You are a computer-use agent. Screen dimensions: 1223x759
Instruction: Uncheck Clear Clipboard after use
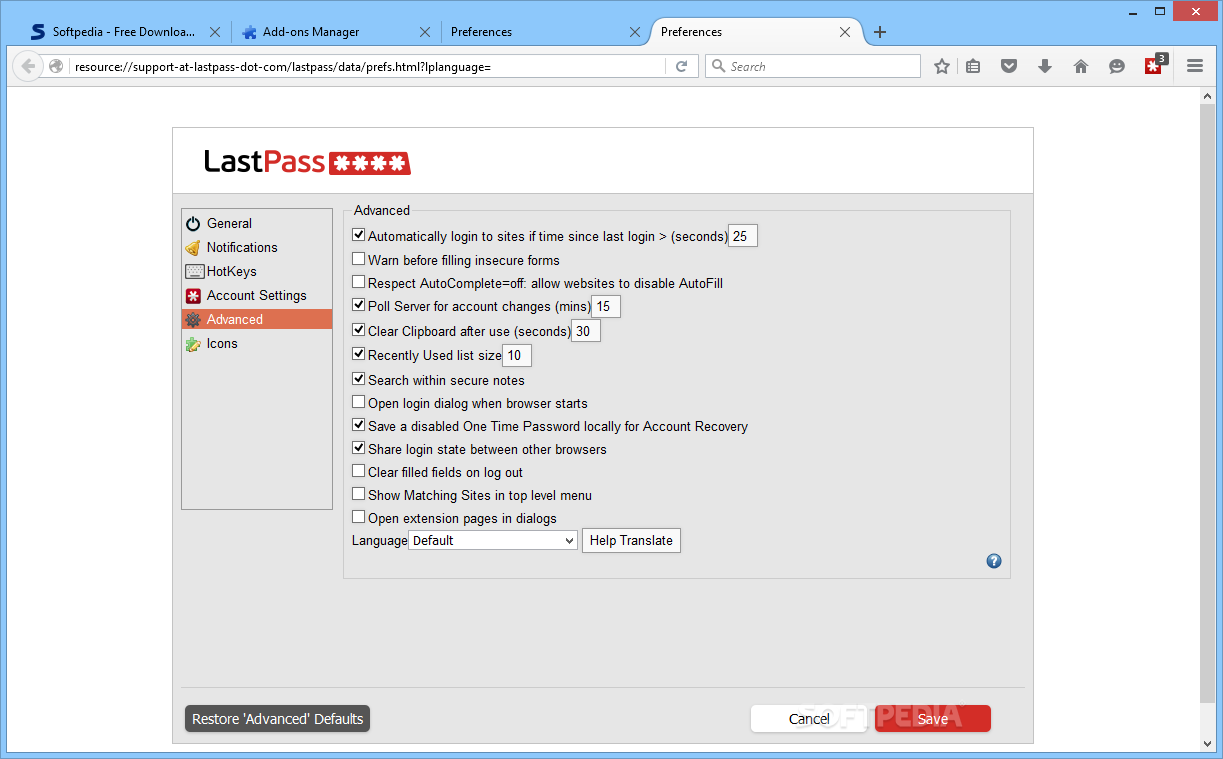[x=359, y=330]
